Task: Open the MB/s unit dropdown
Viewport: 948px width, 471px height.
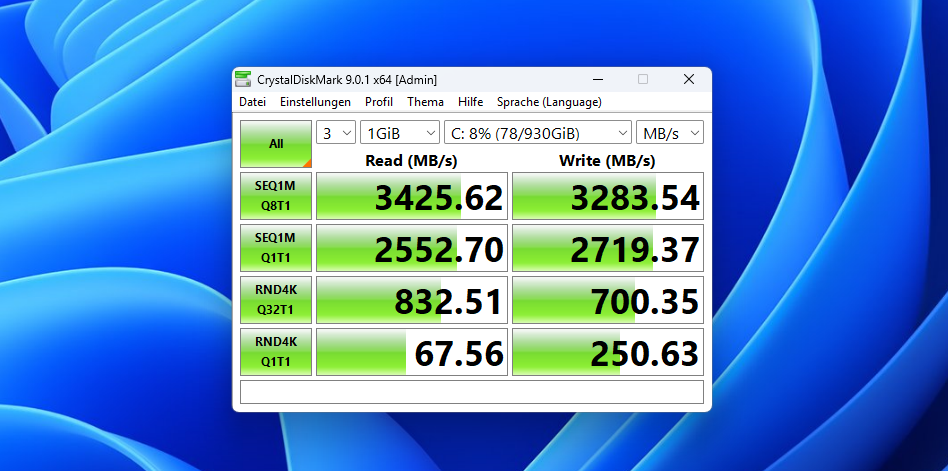Action: click(x=670, y=132)
